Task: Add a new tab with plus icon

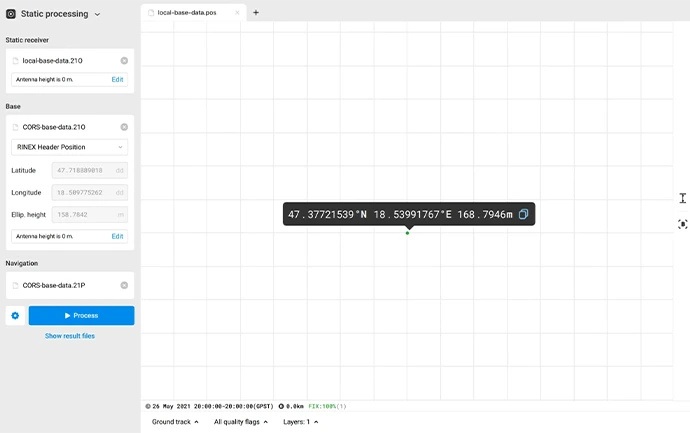Action: [256, 13]
